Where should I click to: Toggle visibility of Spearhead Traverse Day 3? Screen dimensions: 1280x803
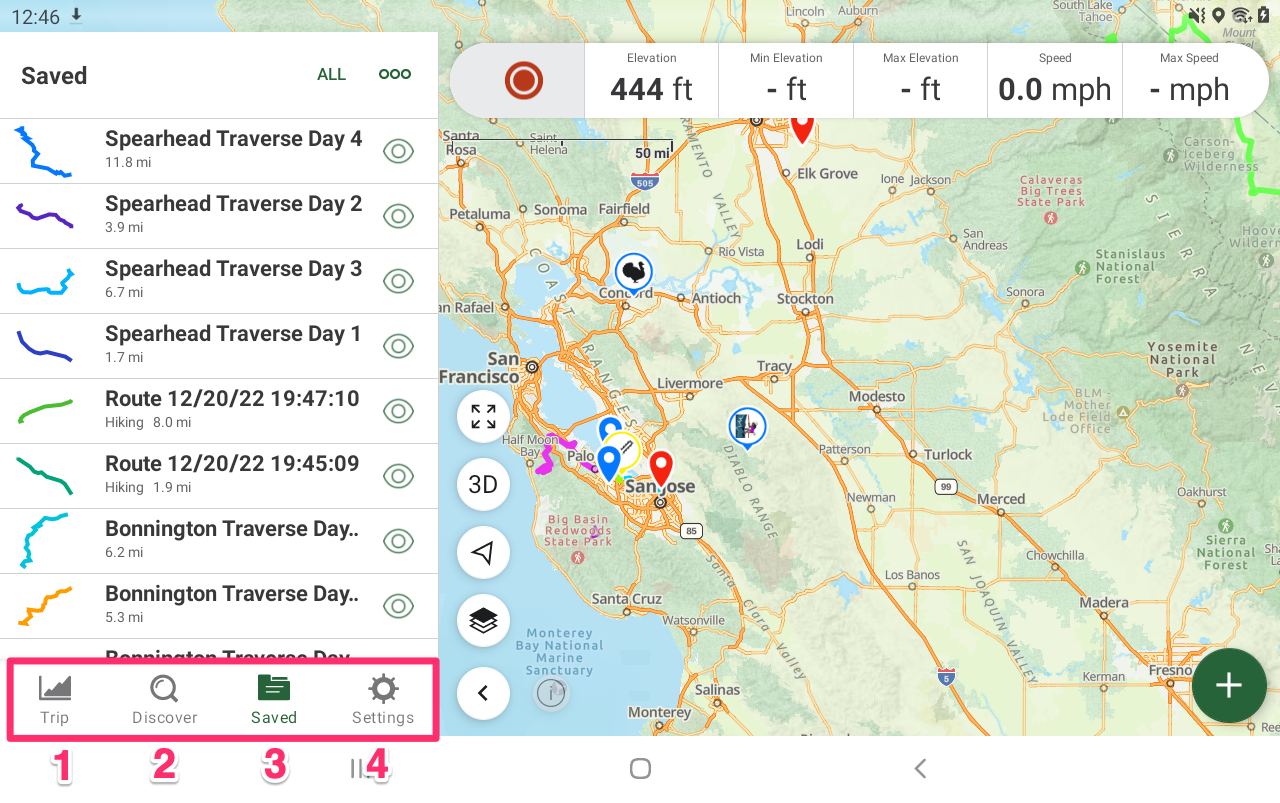pyautogui.click(x=399, y=282)
